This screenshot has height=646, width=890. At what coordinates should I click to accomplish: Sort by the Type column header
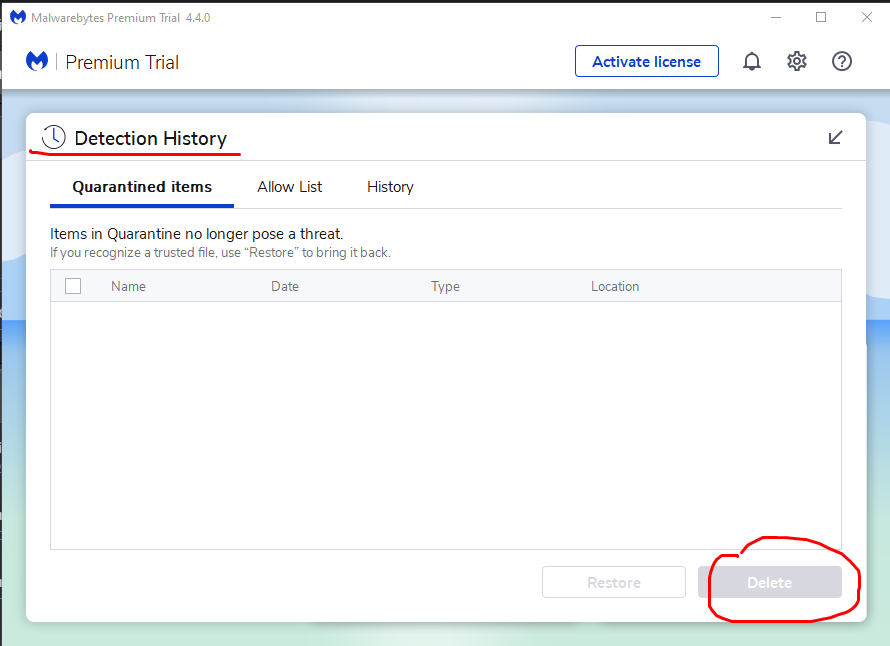[445, 287]
